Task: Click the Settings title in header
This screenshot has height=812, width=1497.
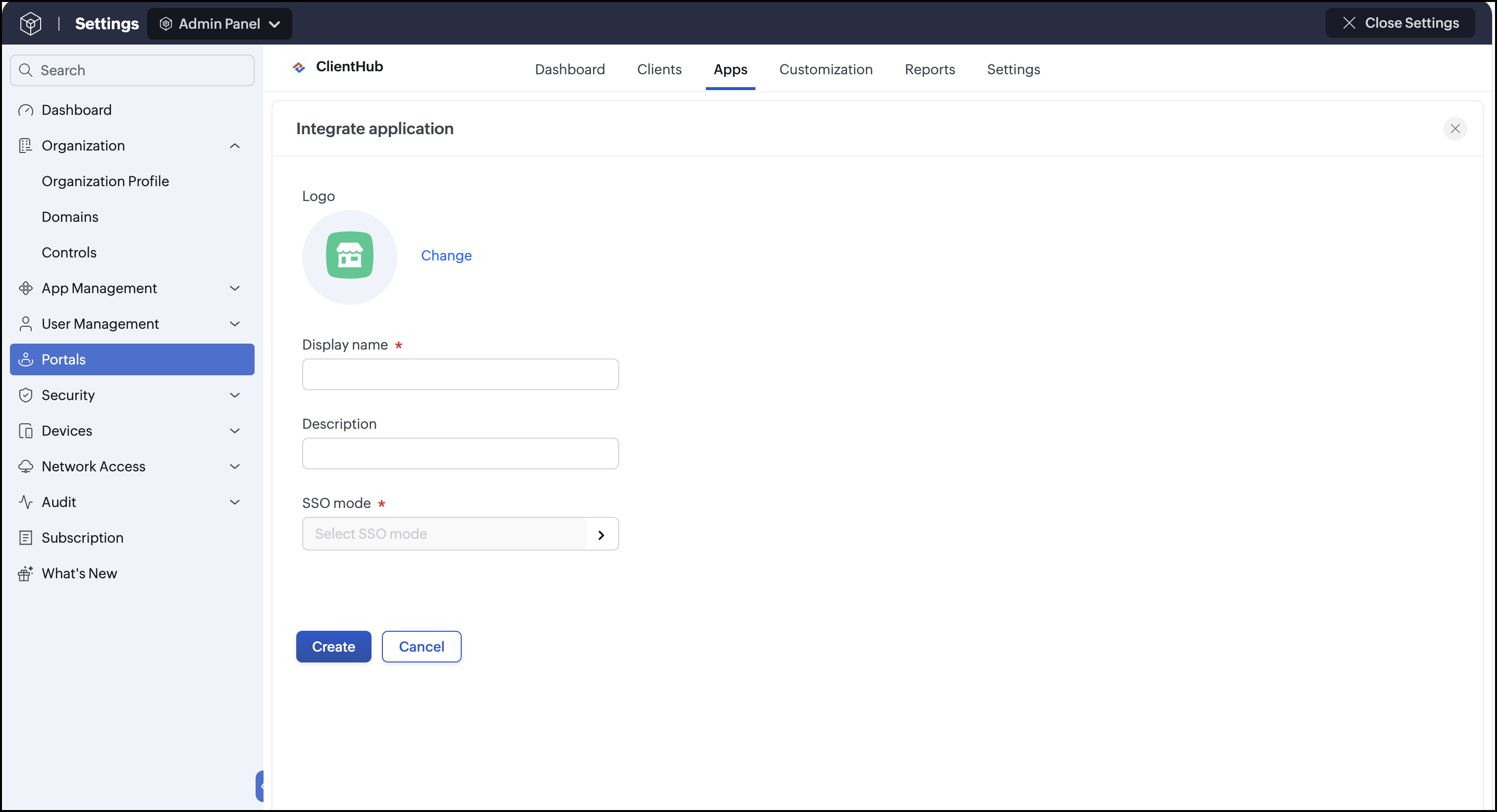Action: (107, 24)
